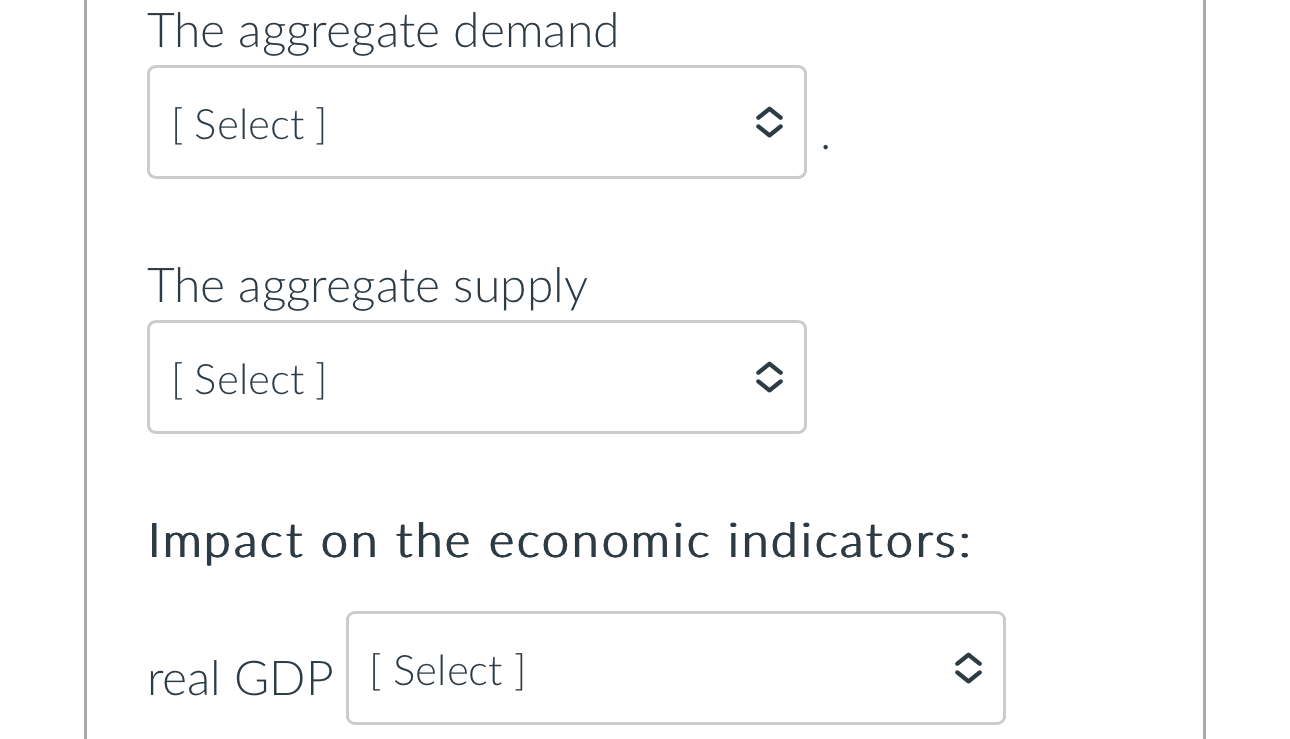Click the 'The aggregate demand' label
The image size is (1290, 739).
pyautogui.click(x=383, y=31)
